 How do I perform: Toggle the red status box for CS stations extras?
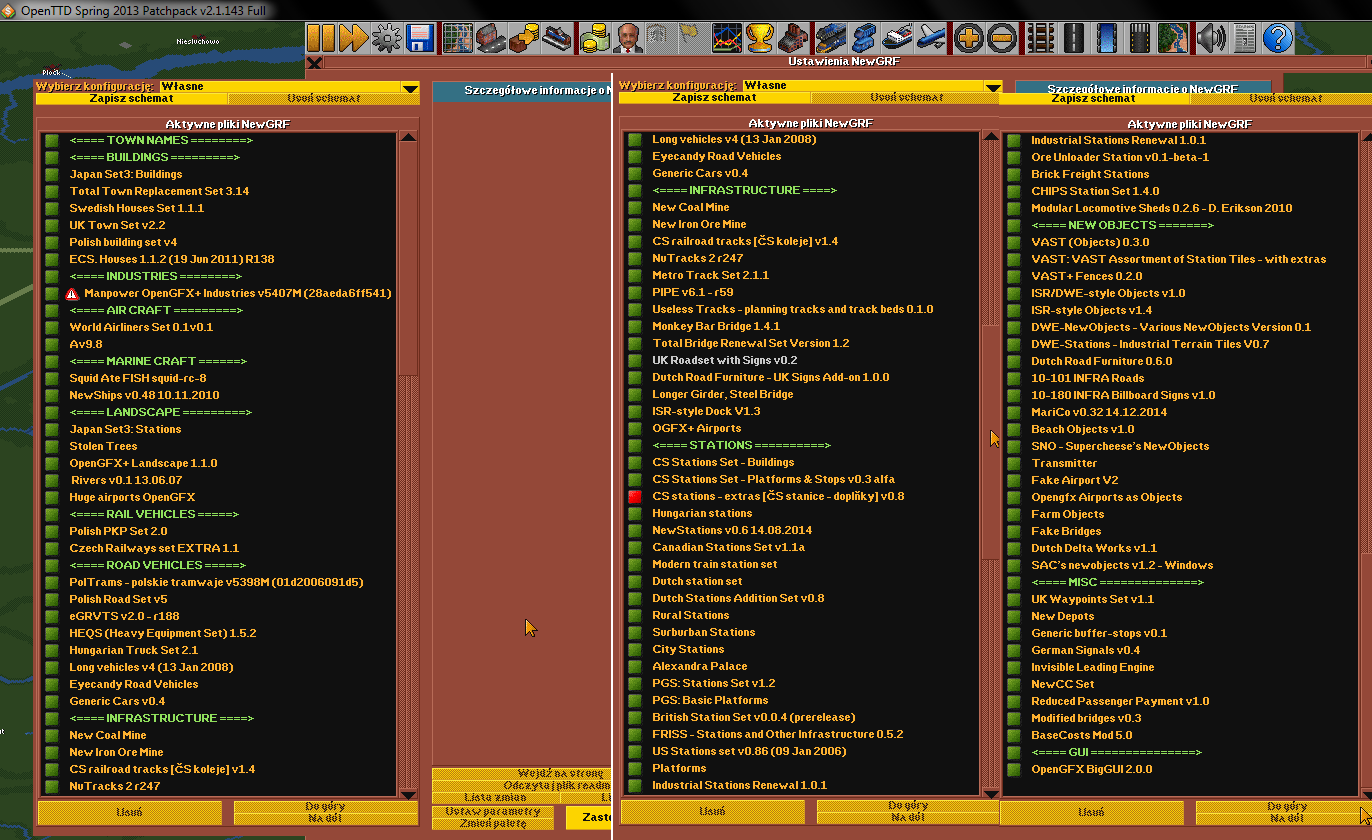click(x=634, y=496)
